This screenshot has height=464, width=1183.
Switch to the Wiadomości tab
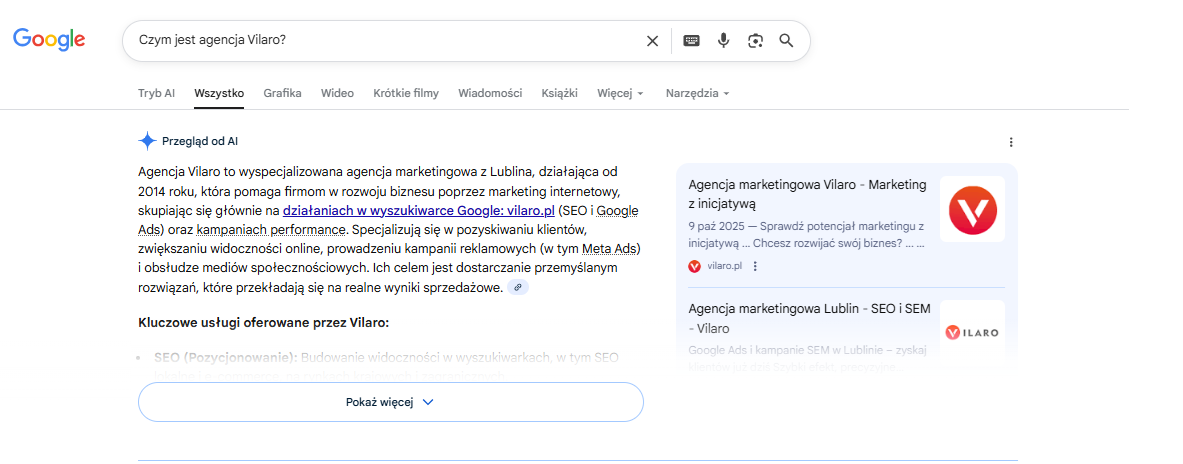pyautogui.click(x=490, y=94)
